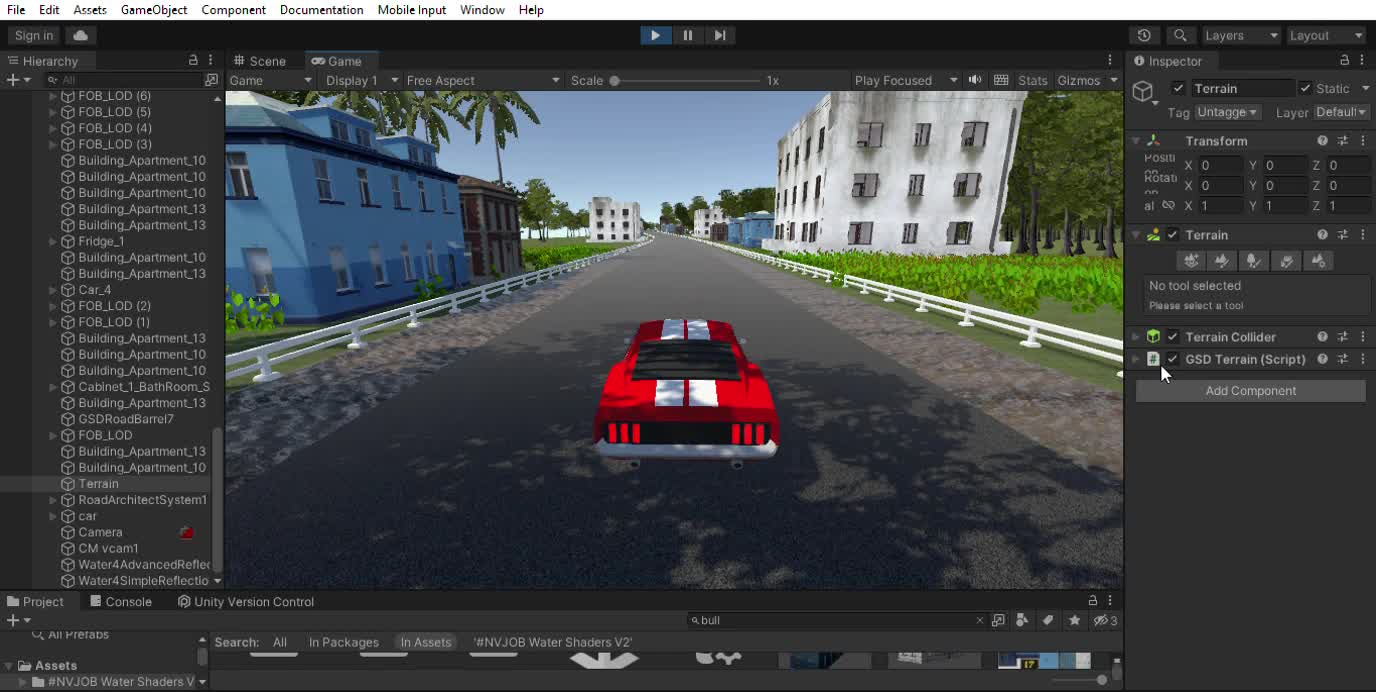Open the Scene Hierarchy search mode icon
Screen dimensions: 1376x692
coord(211,80)
